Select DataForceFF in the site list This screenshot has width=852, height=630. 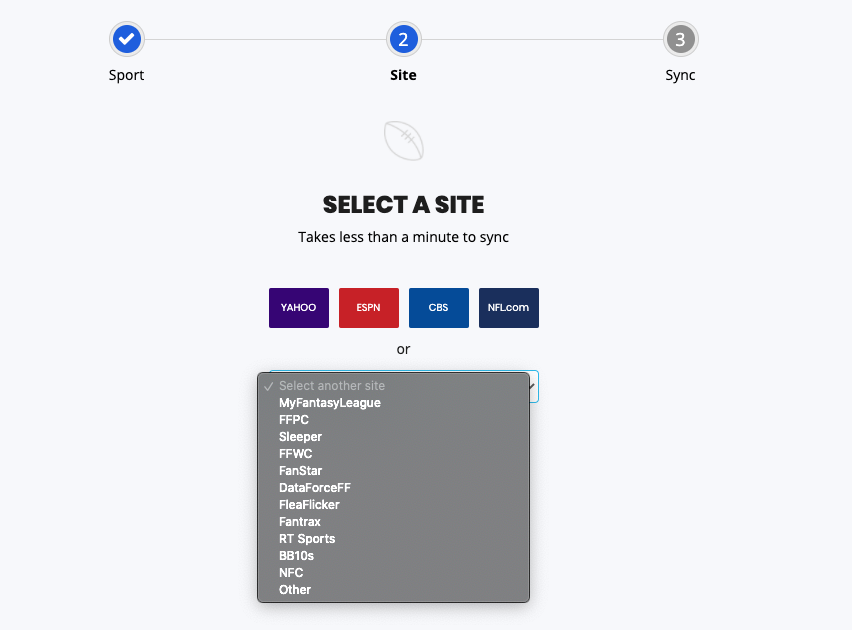pos(393,488)
